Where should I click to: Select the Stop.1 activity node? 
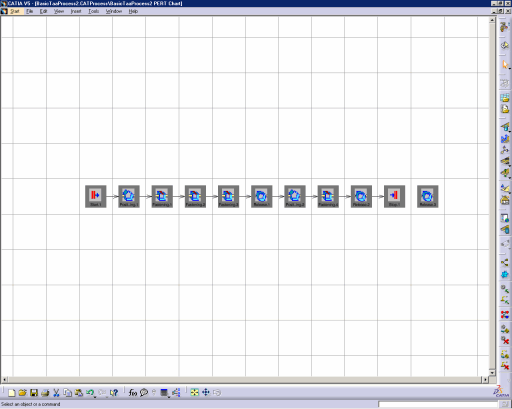point(394,196)
